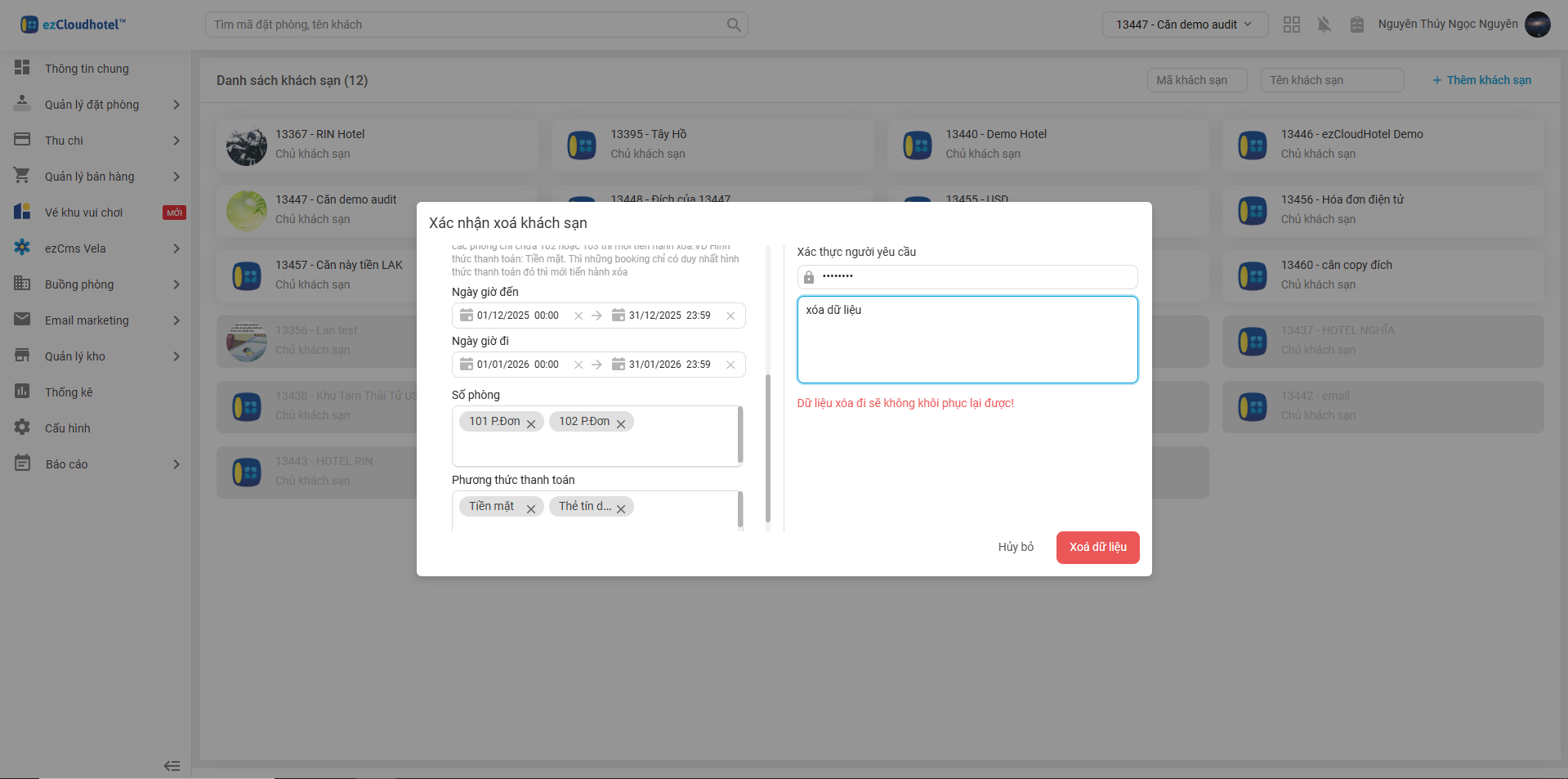Image resolution: width=1568 pixels, height=779 pixels.
Task: Remove the 101 P.Đơn room tag
Action: tap(531, 423)
